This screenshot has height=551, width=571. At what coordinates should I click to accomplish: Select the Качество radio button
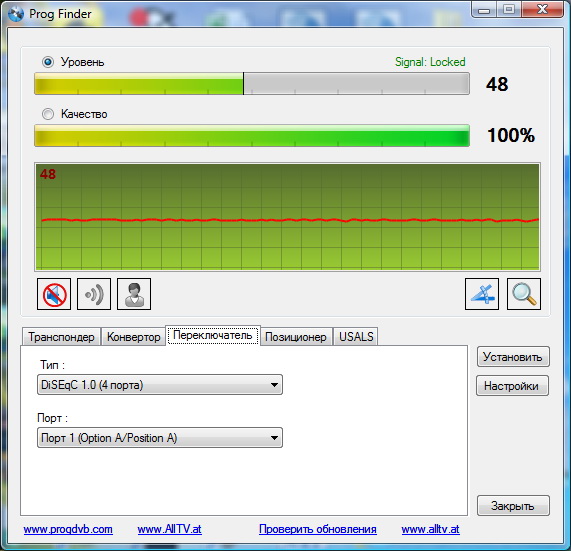[x=48, y=114]
